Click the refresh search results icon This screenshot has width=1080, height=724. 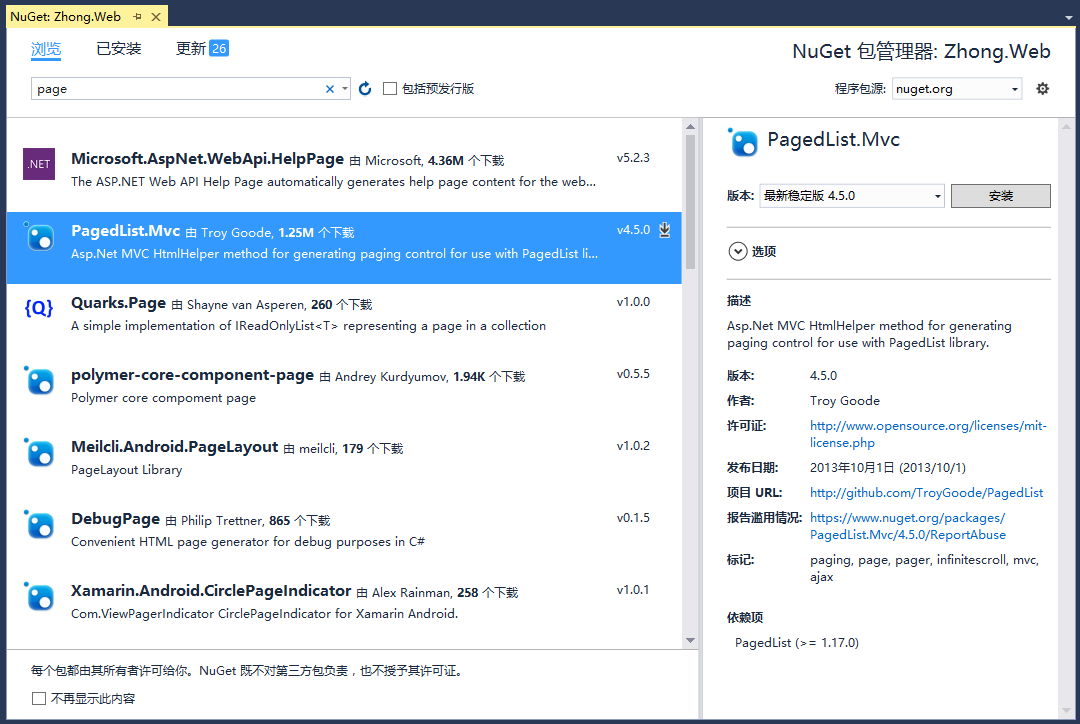tap(365, 88)
